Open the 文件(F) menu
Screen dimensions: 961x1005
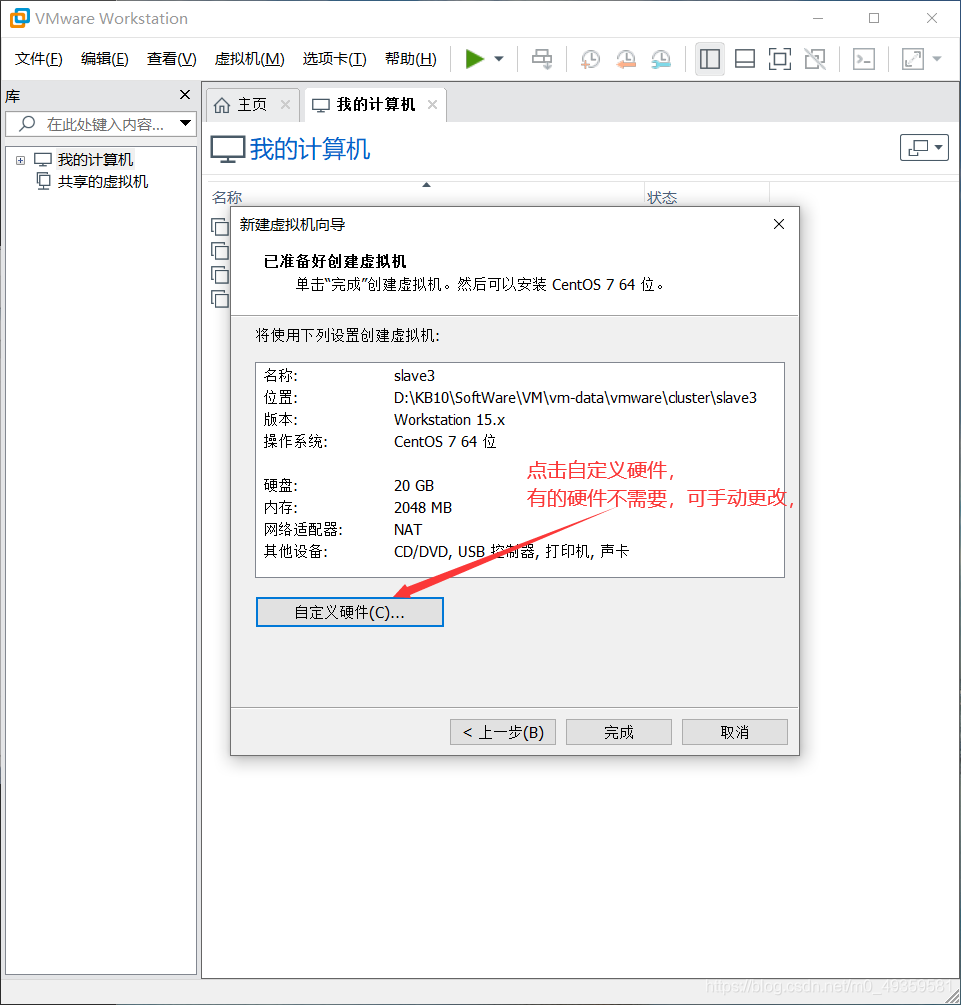pos(39,59)
